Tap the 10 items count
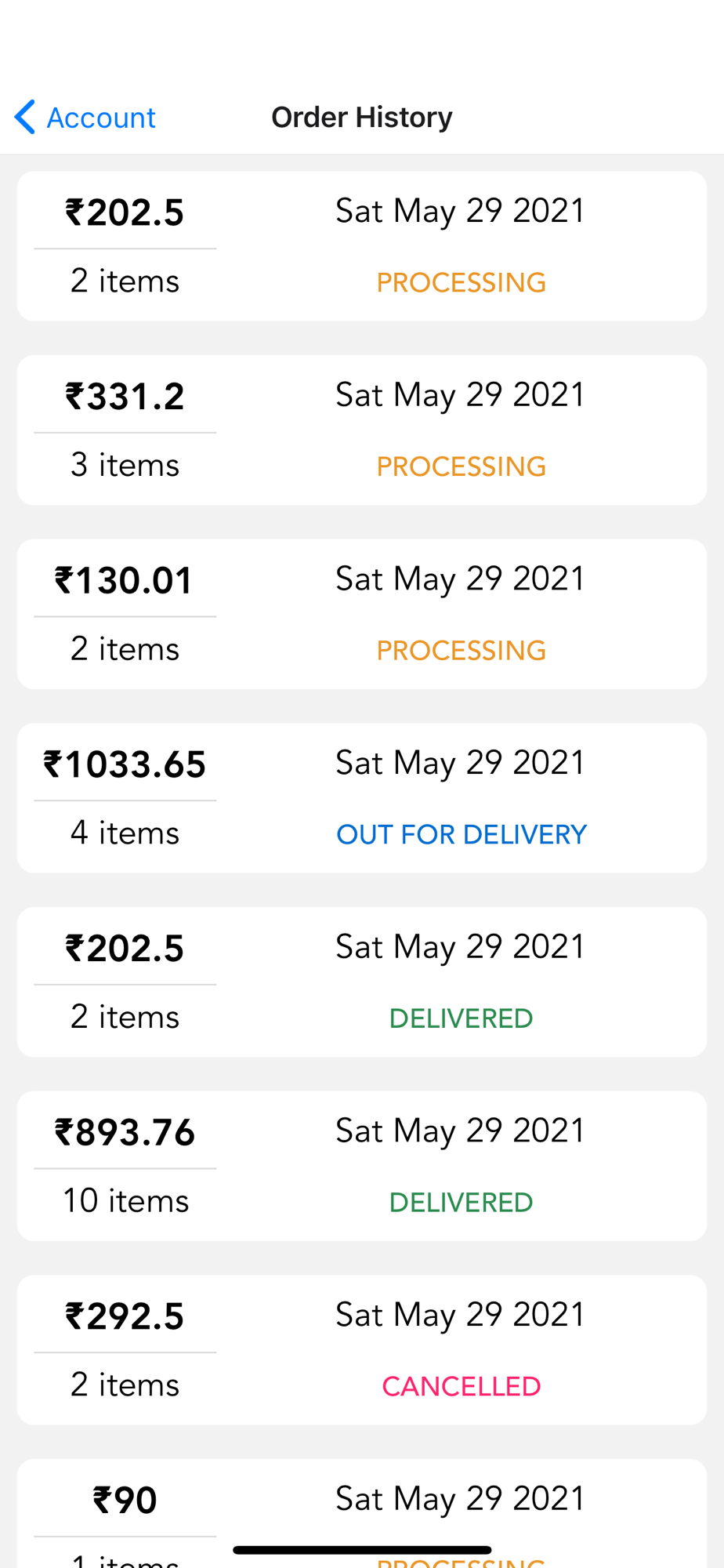 point(125,1201)
